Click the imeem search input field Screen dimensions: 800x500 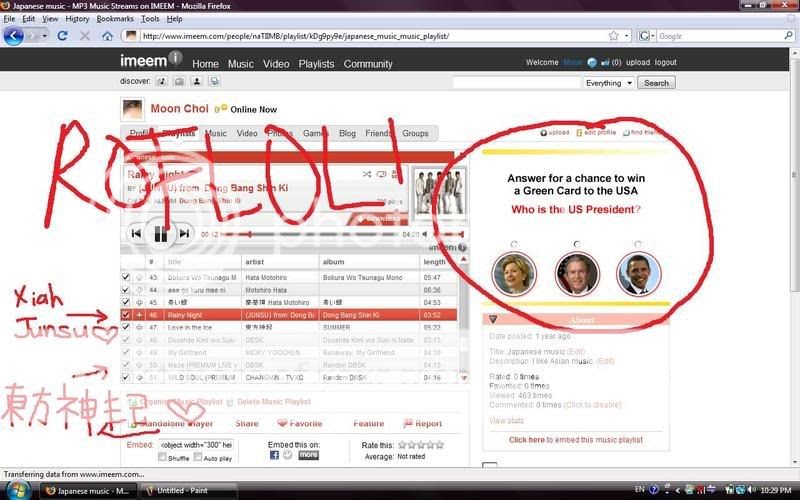(x=517, y=83)
